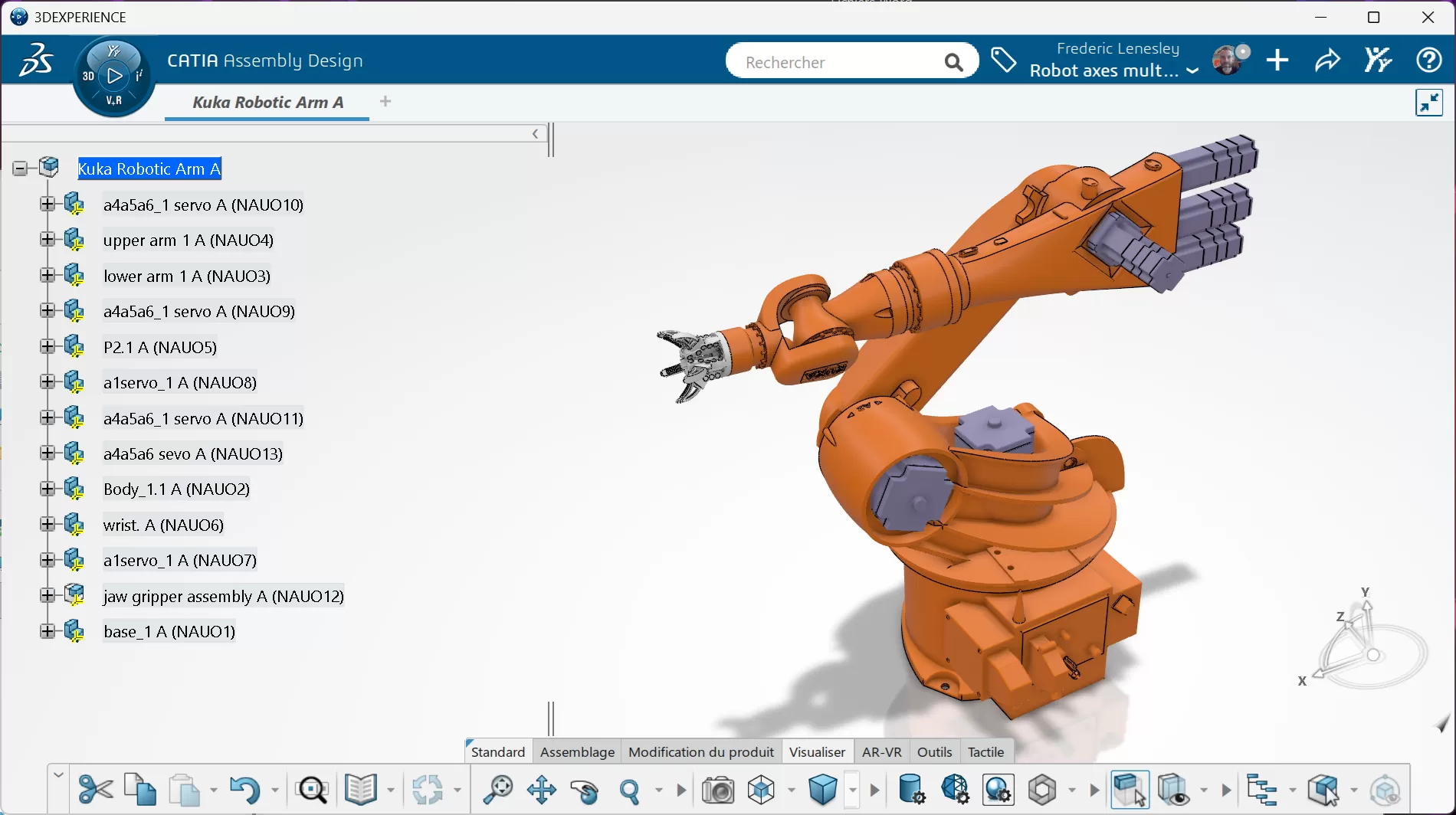Select the Pan view tool
This screenshot has height=815, width=1456.
pos(542,789)
